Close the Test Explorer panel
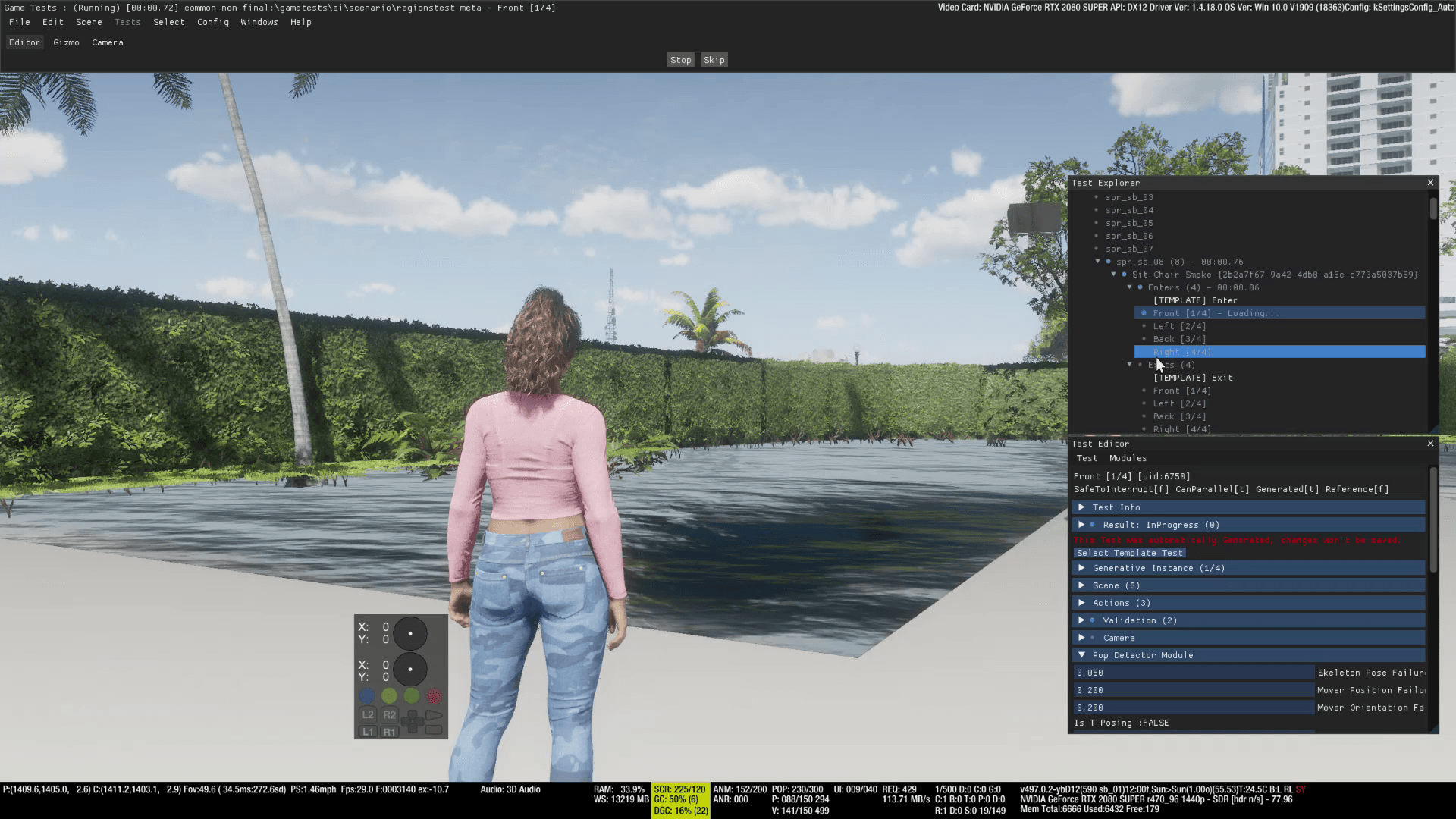Image resolution: width=1456 pixels, height=819 pixels. point(1431,183)
